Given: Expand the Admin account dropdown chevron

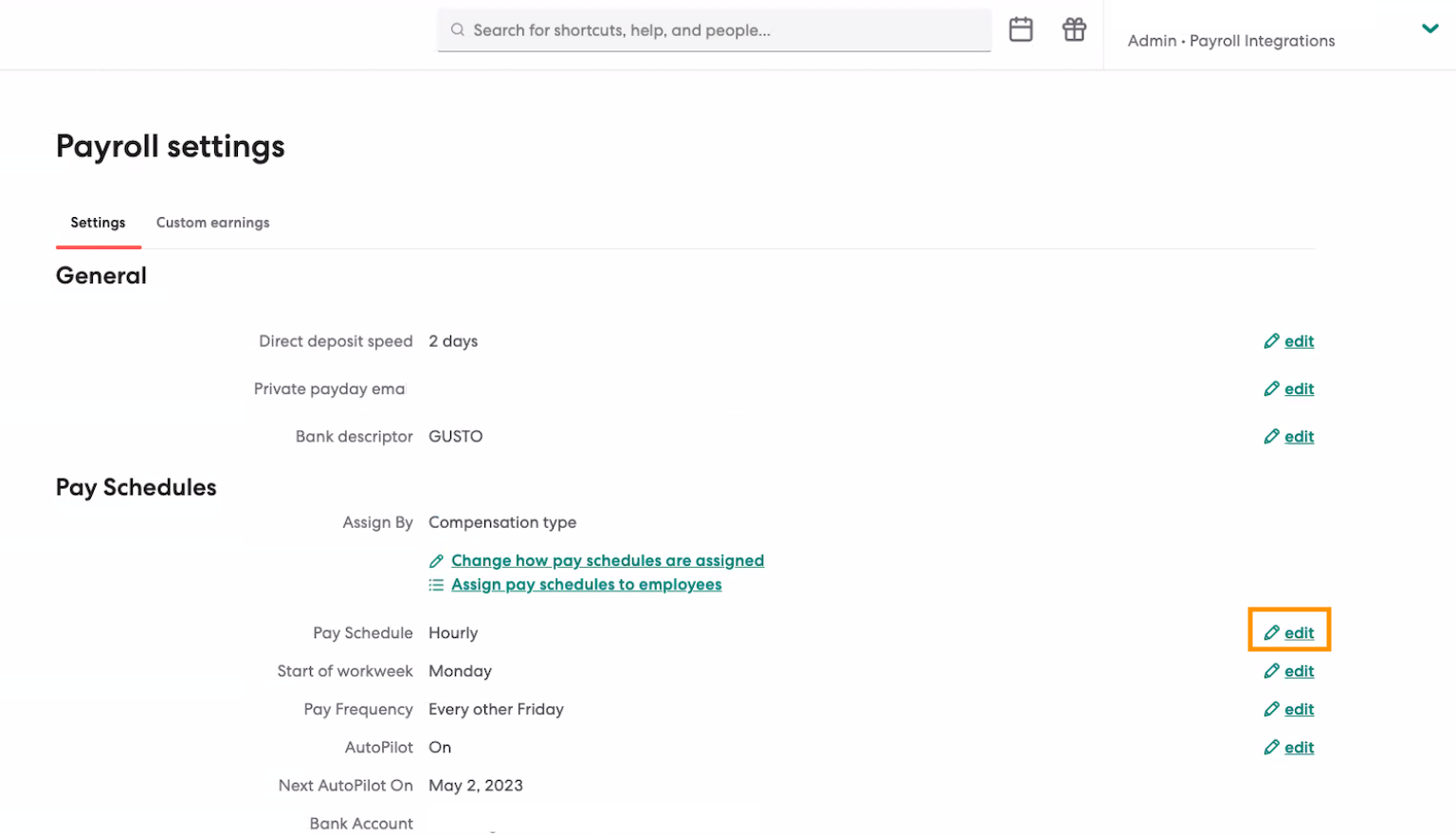Looking at the screenshot, I should point(1429,29).
